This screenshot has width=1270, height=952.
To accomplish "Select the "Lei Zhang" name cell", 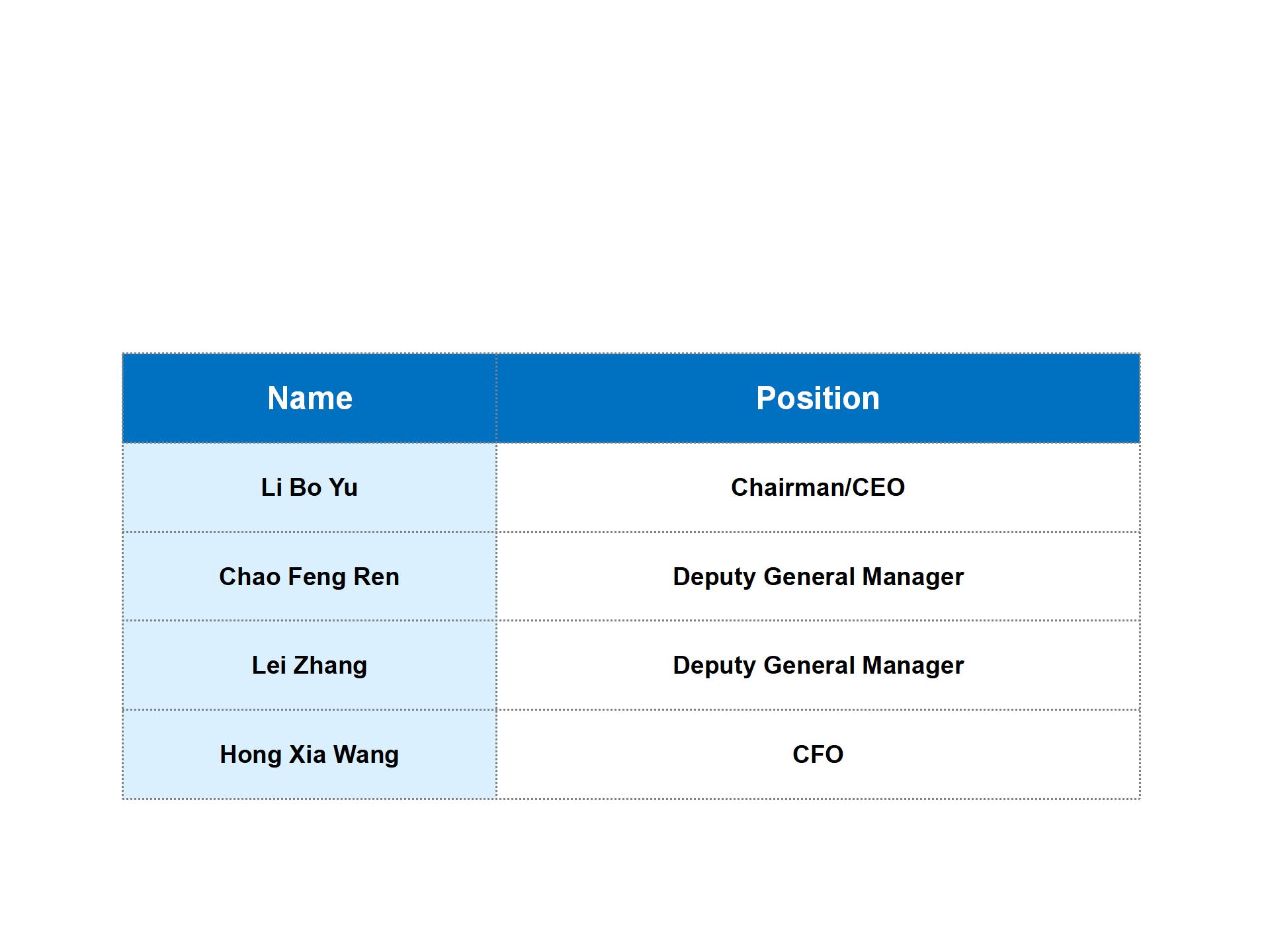I will click(310, 665).
